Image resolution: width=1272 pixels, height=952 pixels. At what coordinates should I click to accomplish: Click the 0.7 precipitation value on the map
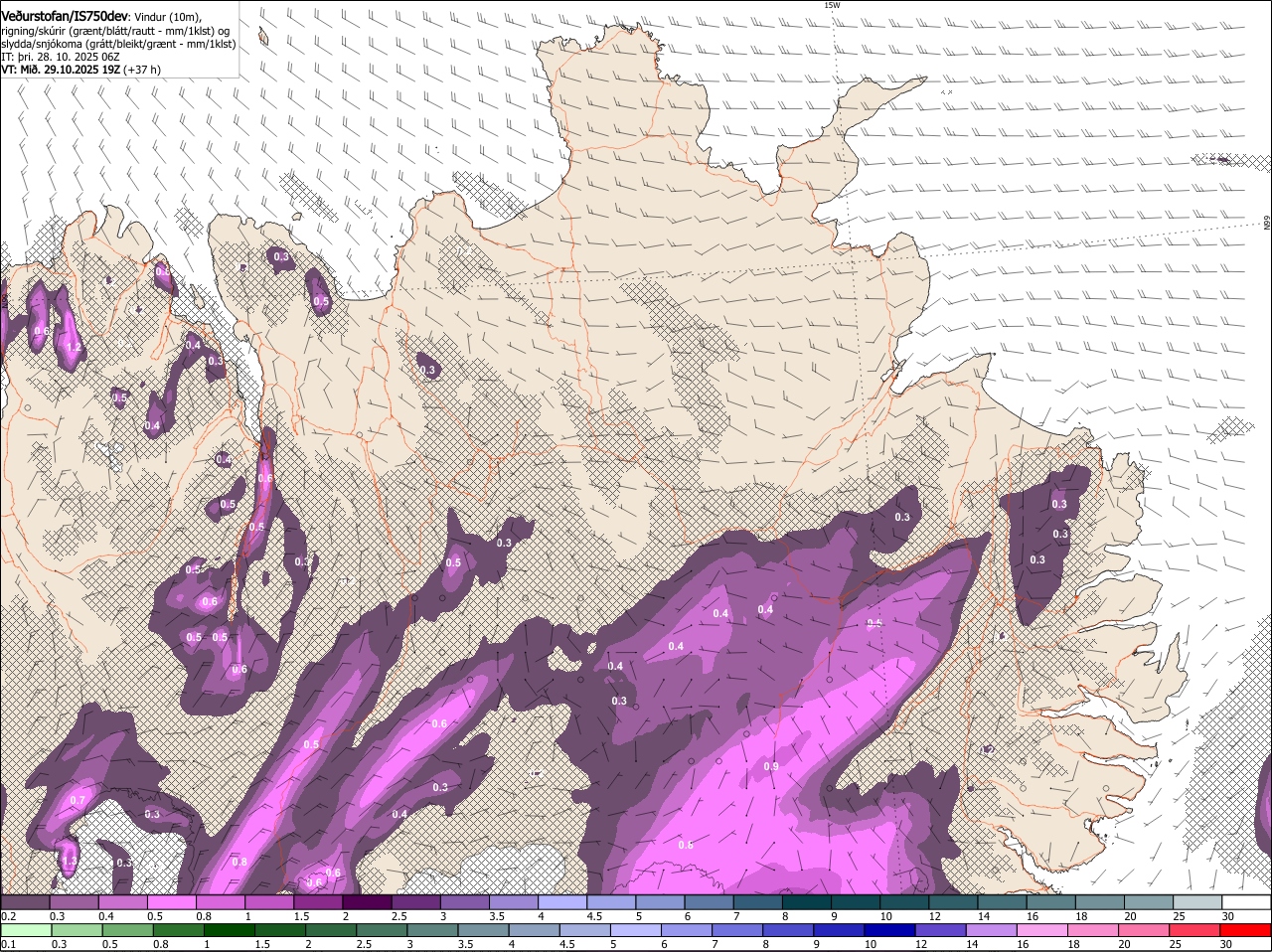(78, 800)
